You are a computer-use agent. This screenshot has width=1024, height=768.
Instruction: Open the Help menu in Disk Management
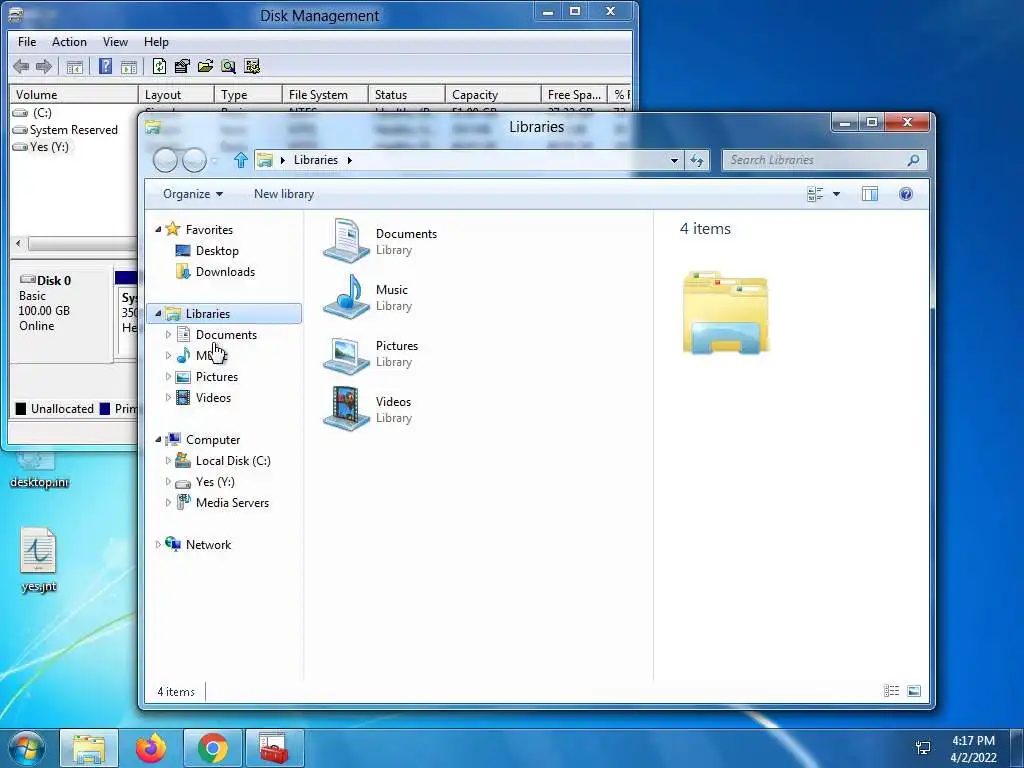(156, 42)
